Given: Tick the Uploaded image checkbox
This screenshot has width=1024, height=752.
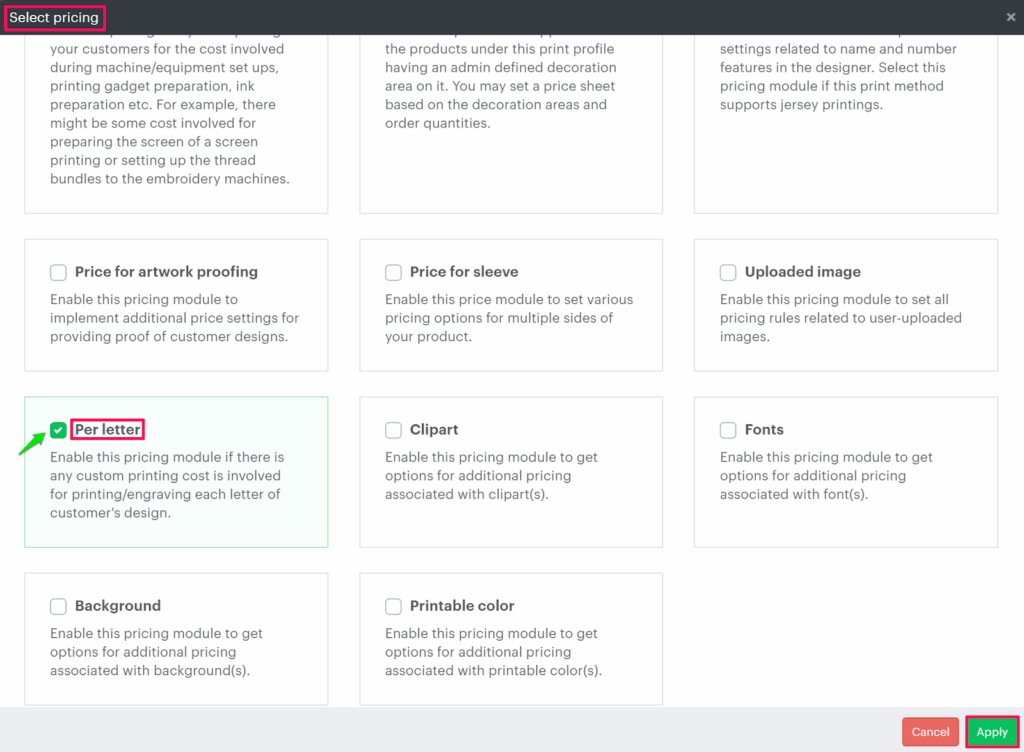Looking at the screenshot, I should 728,272.
